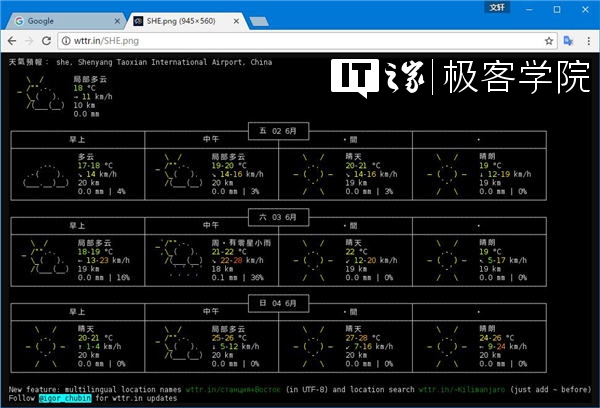
Task: Open the Google Translate extension icon
Action: [568, 41]
